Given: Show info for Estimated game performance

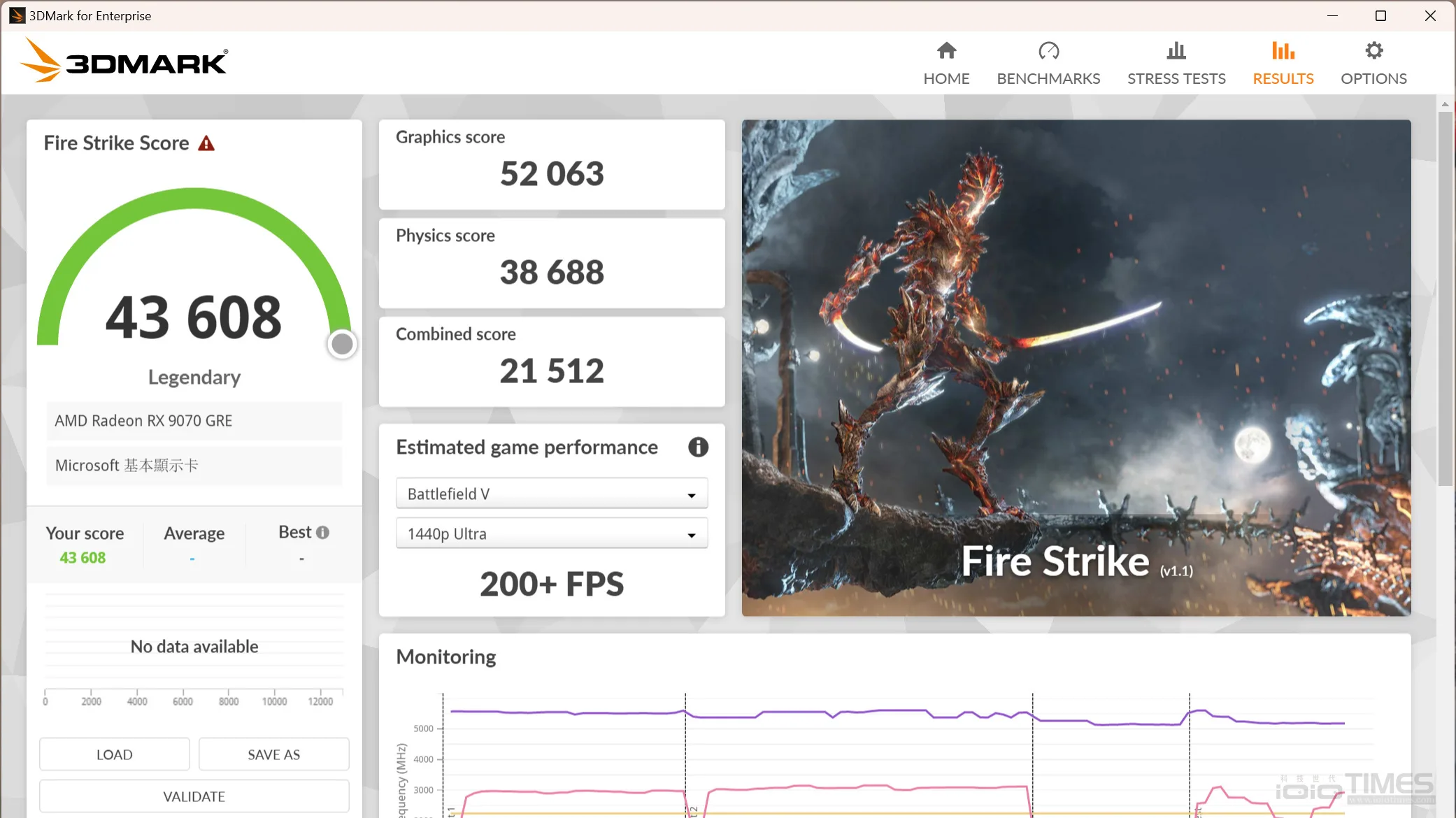Looking at the screenshot, I should (x=698, y=447).
